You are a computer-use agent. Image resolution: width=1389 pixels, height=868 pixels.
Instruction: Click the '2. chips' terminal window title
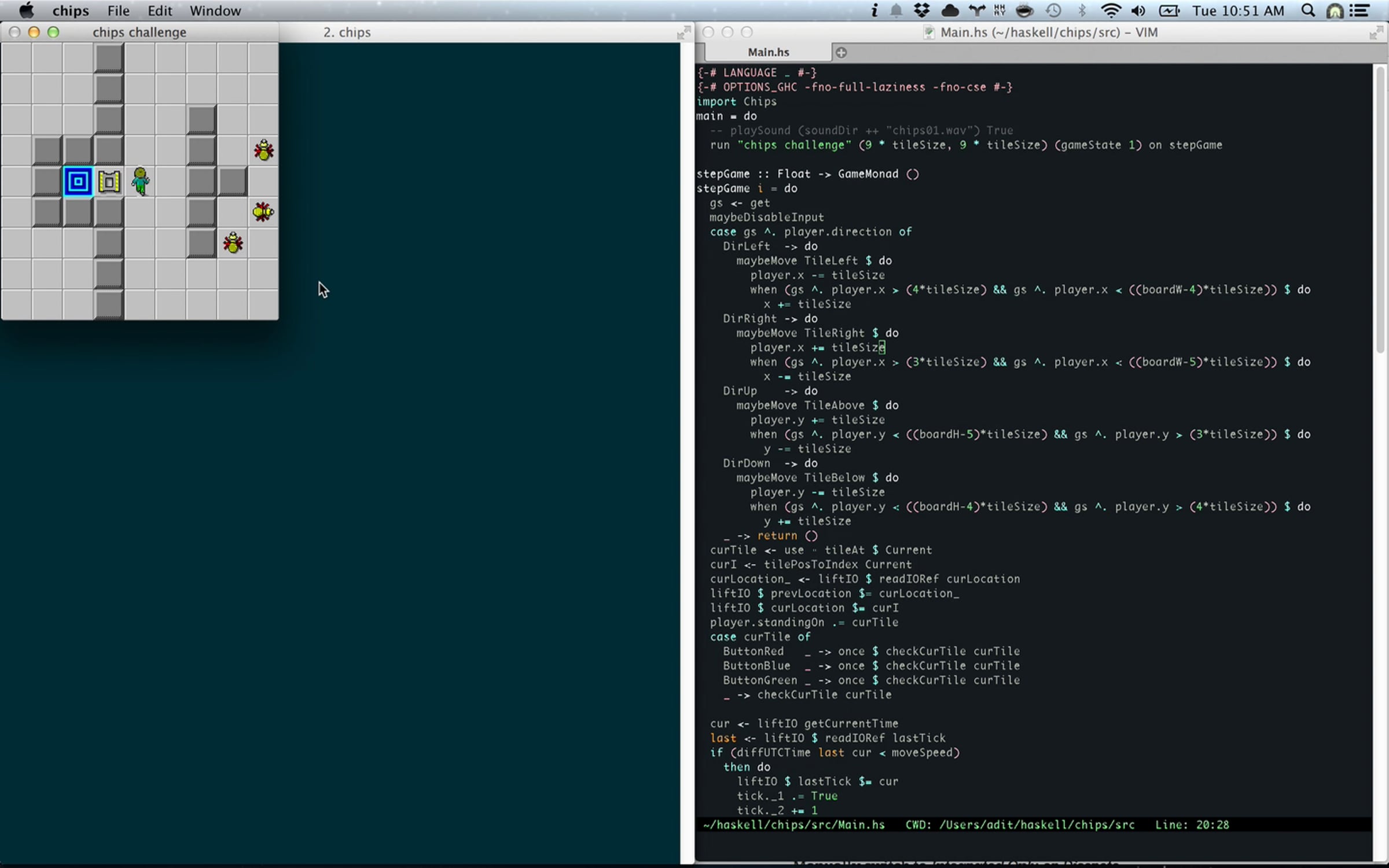[347, 32]
